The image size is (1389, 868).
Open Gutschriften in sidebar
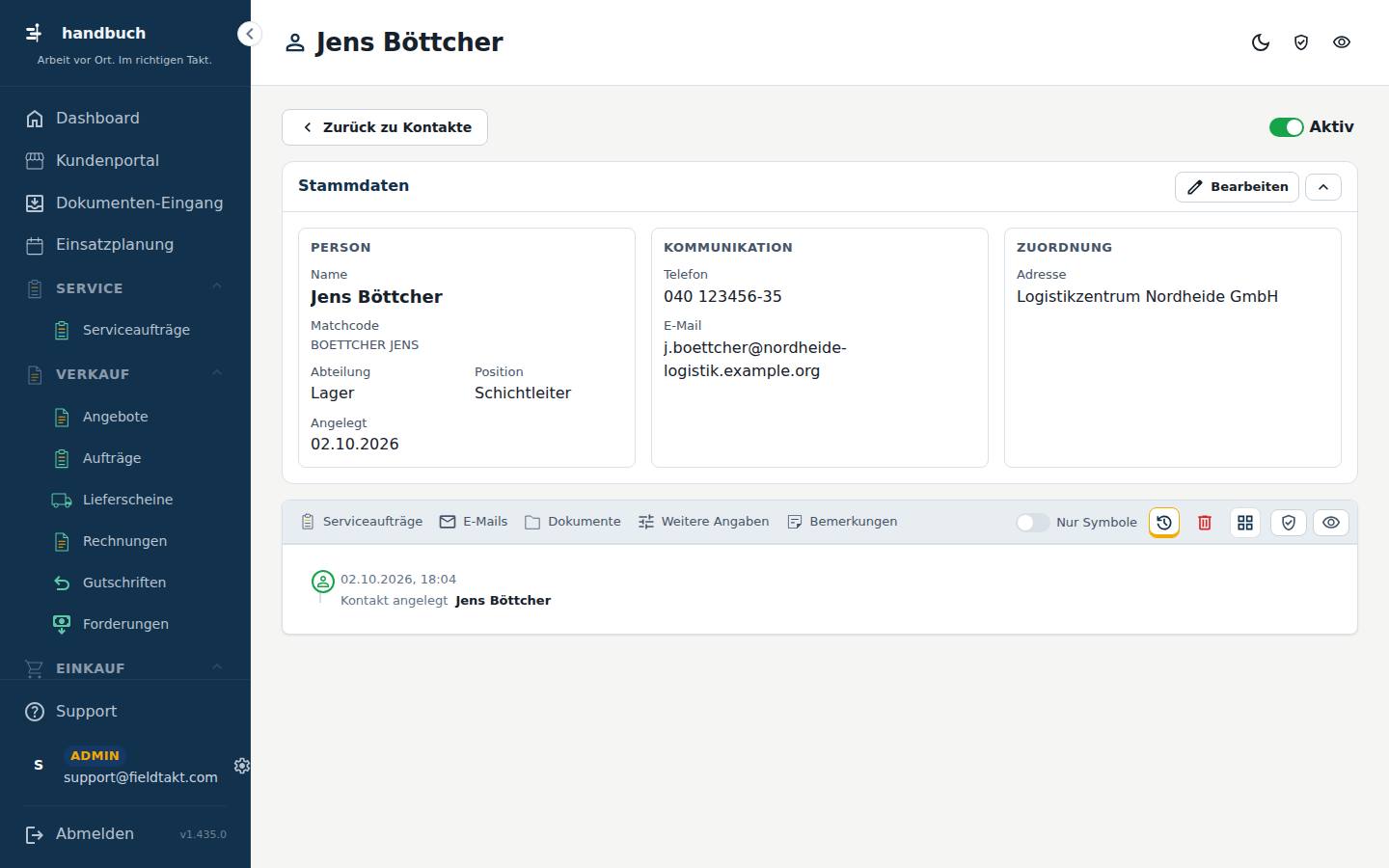click(x=125, y=583)
